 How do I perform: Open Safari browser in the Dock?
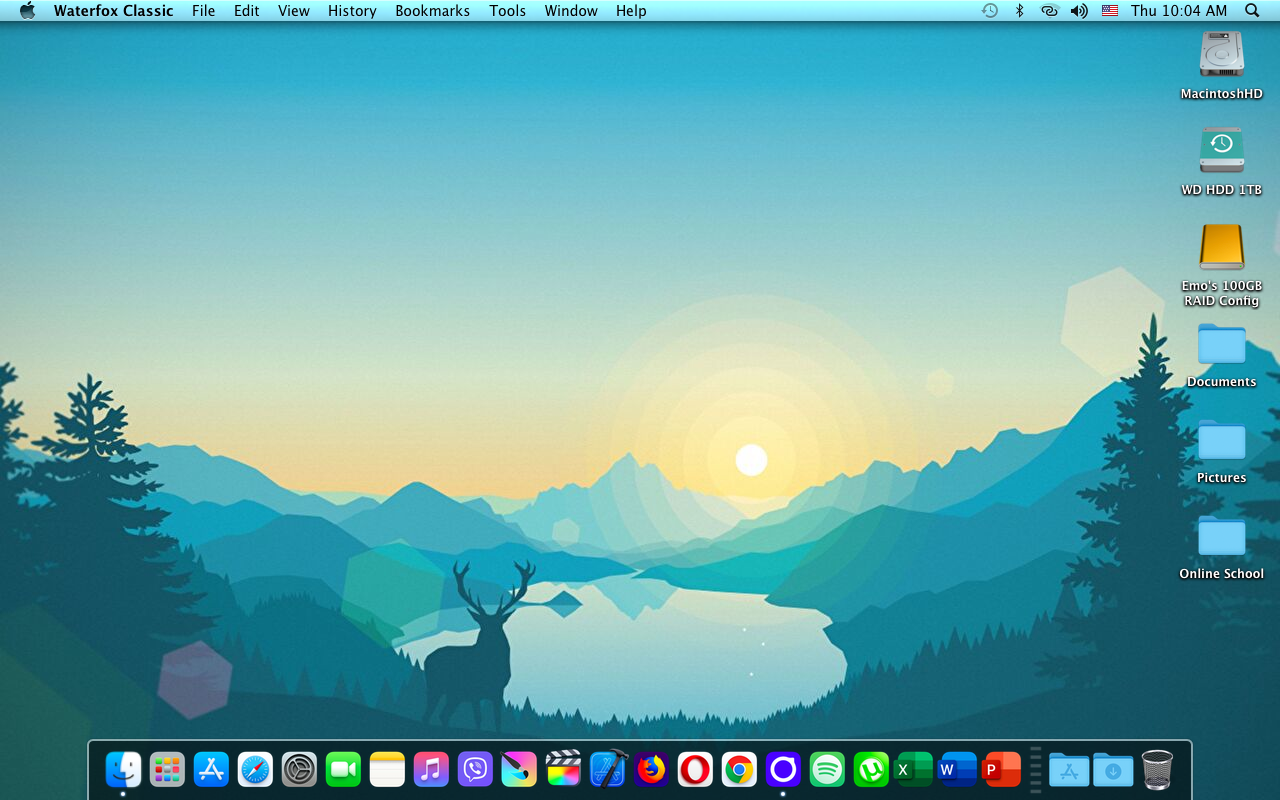[x=255, y=769]
